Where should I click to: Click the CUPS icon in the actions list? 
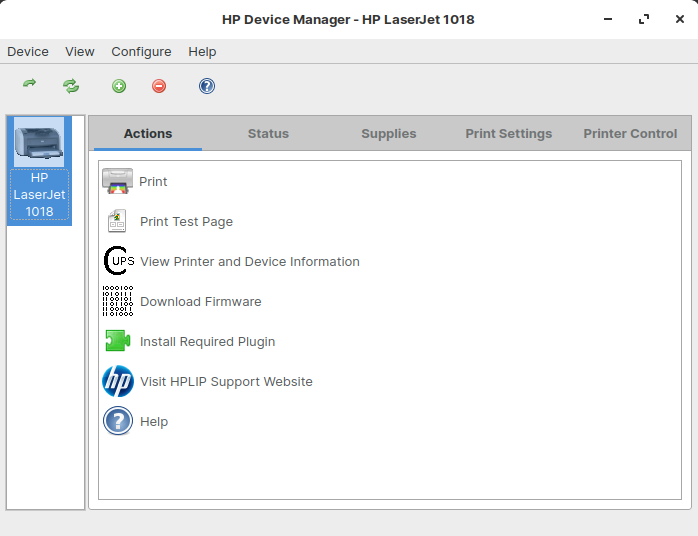coord(118,261)
